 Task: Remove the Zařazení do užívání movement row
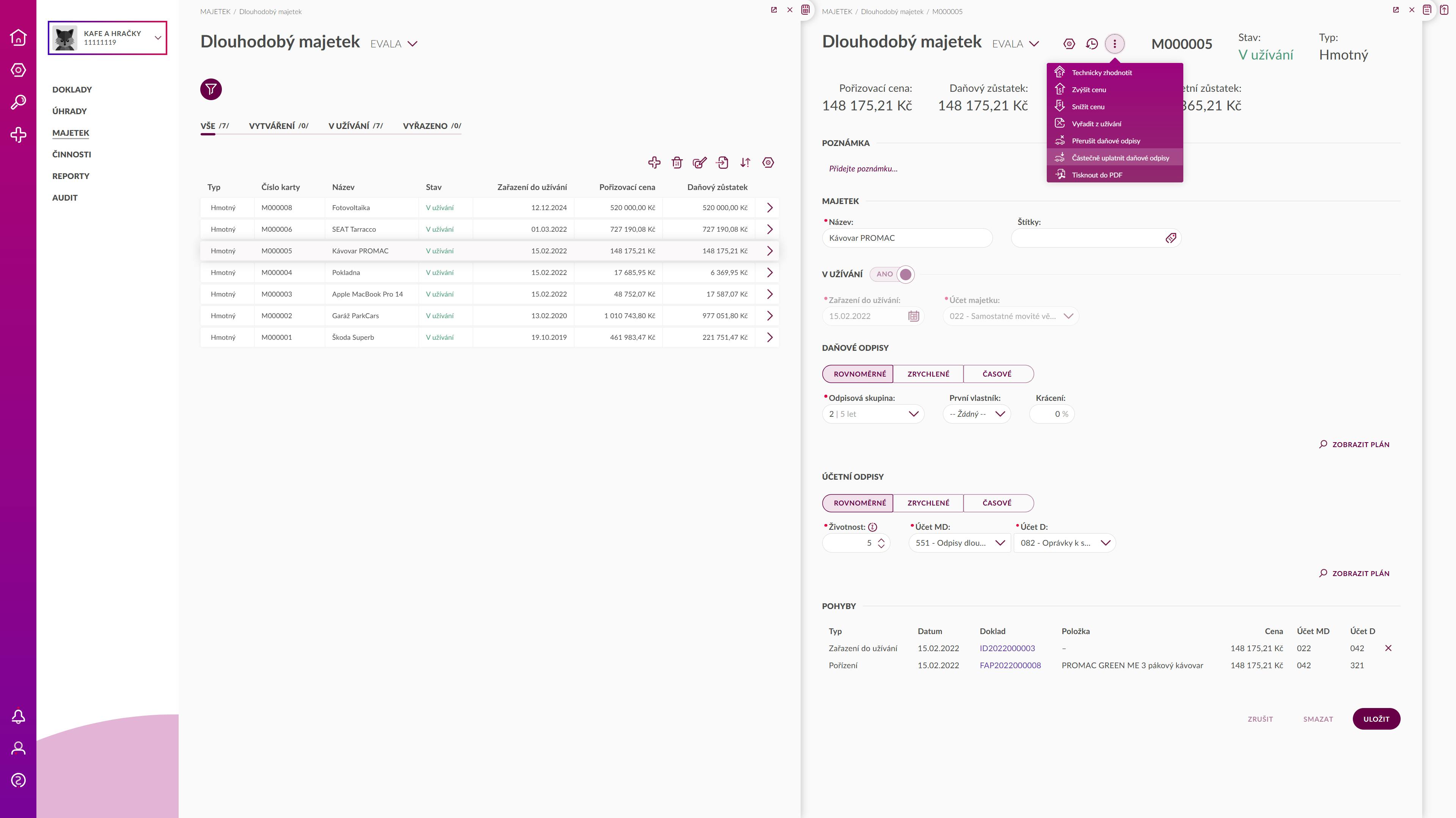pos(1388,648)
